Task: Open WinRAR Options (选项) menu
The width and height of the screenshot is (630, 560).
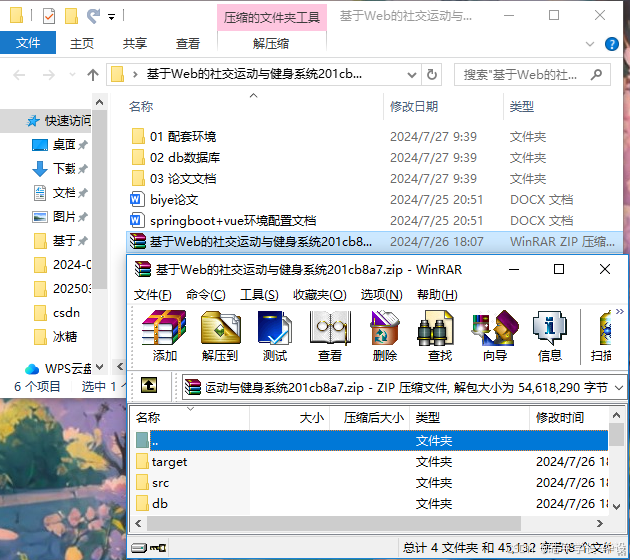Action: pyautogui.click(x=381, y=295)
